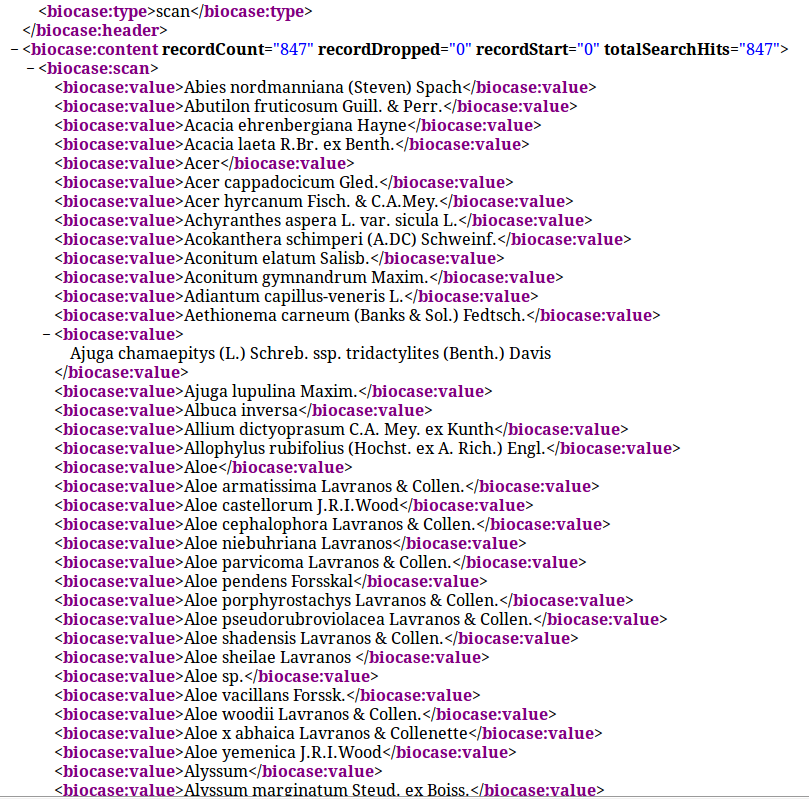Image resolution: width=809 pixels, height=799 pixels.
Task: Click Acer hyrcanum Fisch. & C.A.Mey. value
Action: tap(314, 202)
